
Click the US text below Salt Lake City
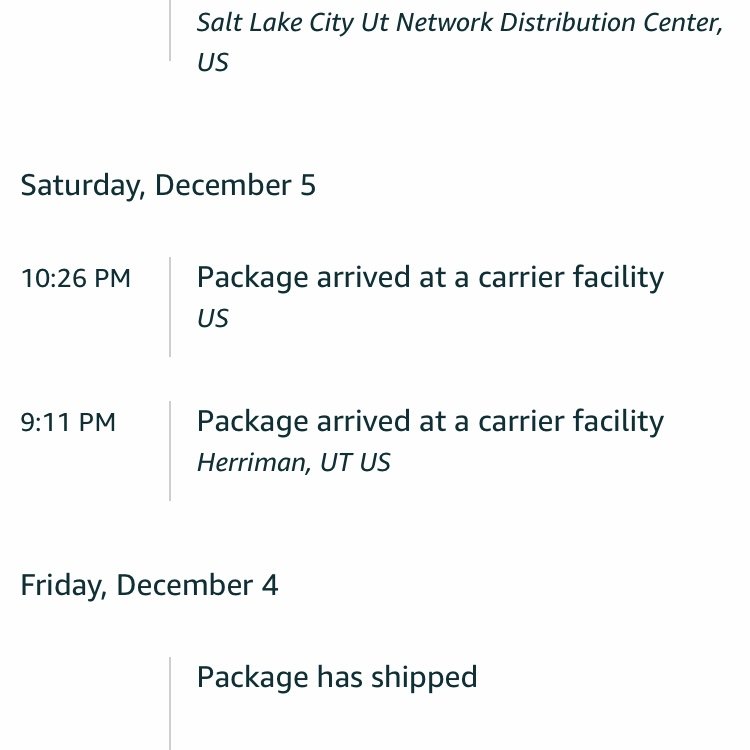pos(213,63)
